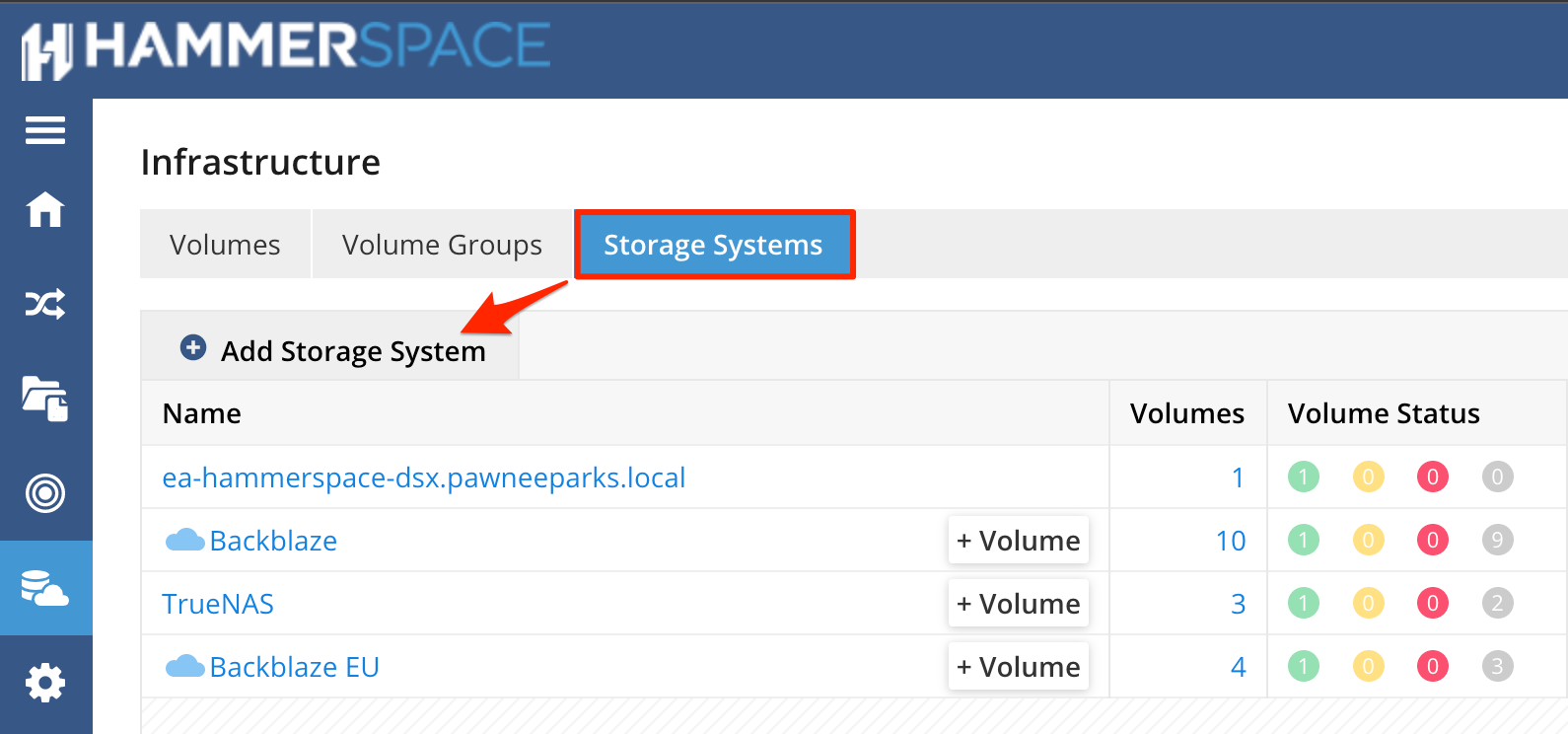Click green status badge in Backblaze row
Image resolution: width=1568 pixels, height=734 pixels.
(1304, 540)
